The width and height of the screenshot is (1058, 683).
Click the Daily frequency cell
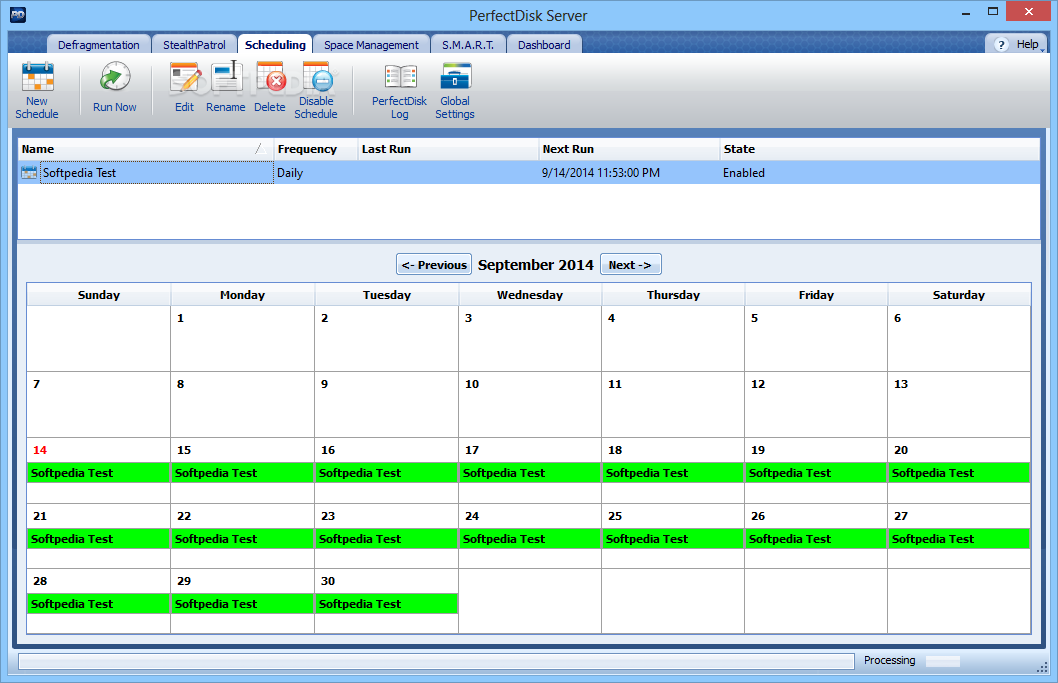(x=290, y=173)
